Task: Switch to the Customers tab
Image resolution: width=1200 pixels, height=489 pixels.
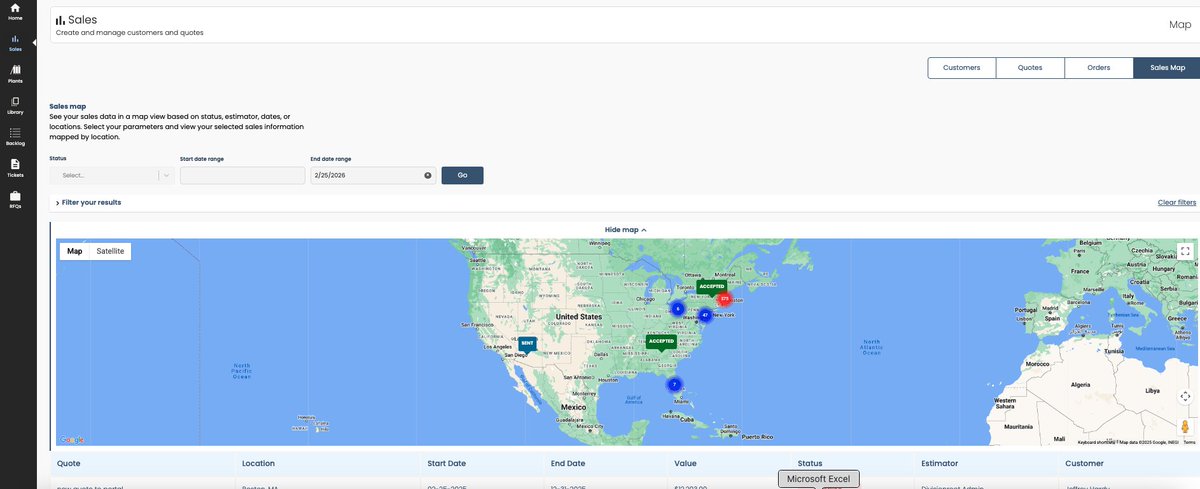Action: [x=962, y=68]
